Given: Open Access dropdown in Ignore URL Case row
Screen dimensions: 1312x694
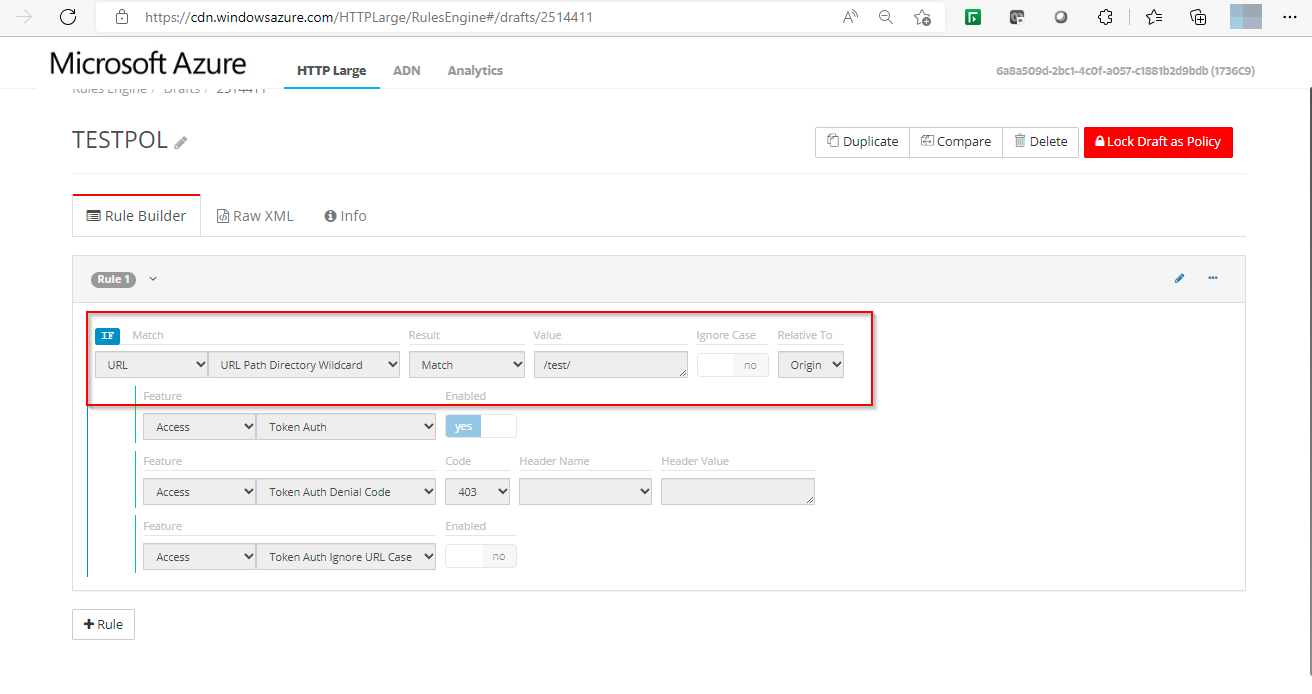Looking at the screenshot, I should 199,557.
